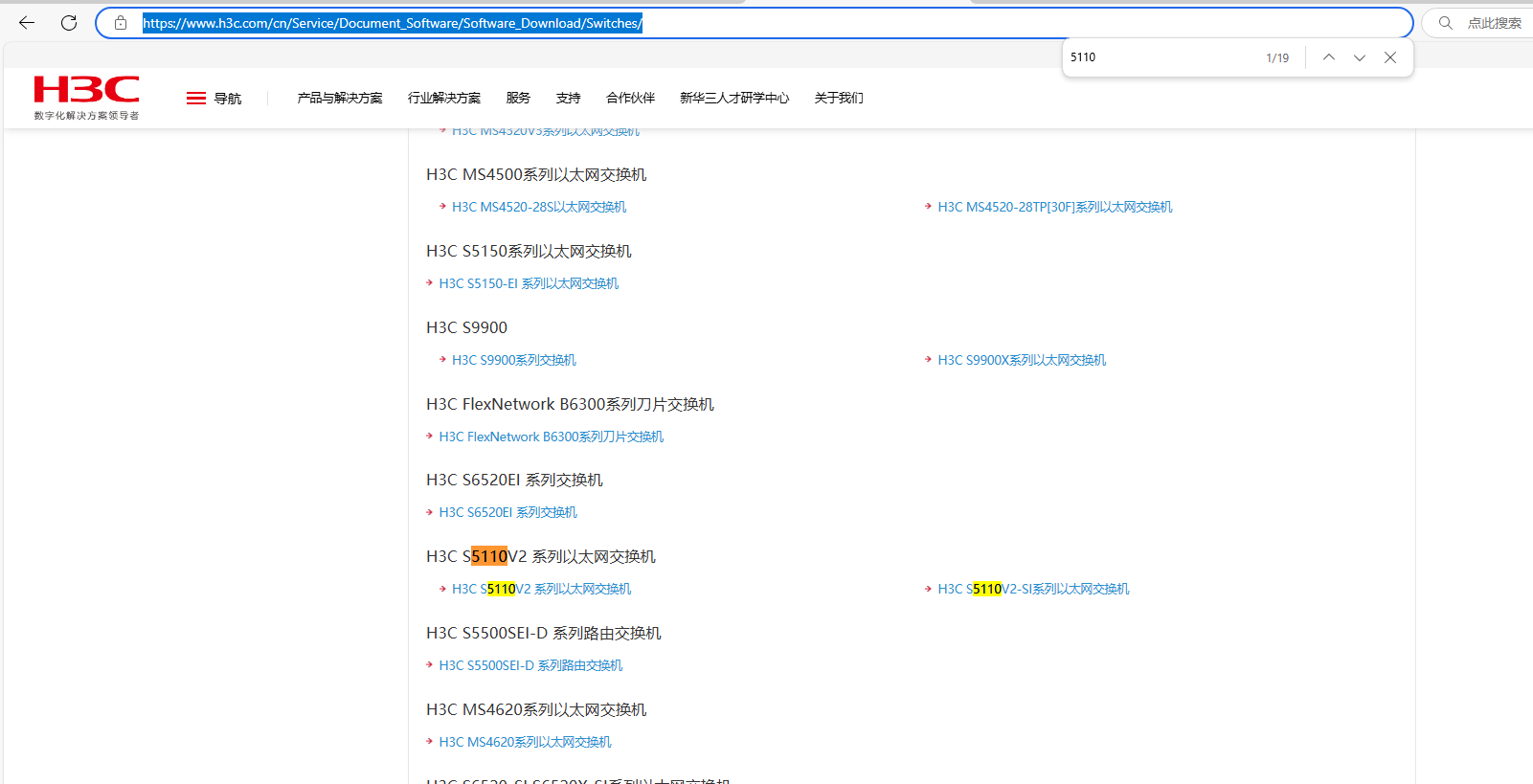Open H3C FlexNetwork B6300 blade switch link
This screenshot has width=1533, height=784.
551,437
